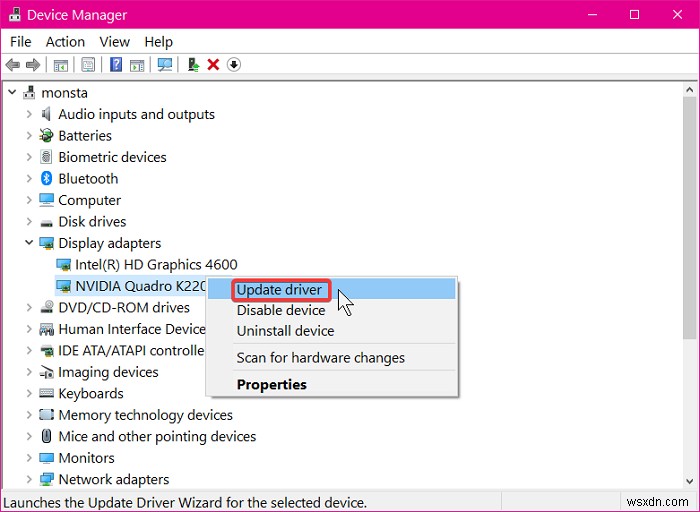
Task: Expand the Network adapters node chevron
Action: tap(29, 479)
